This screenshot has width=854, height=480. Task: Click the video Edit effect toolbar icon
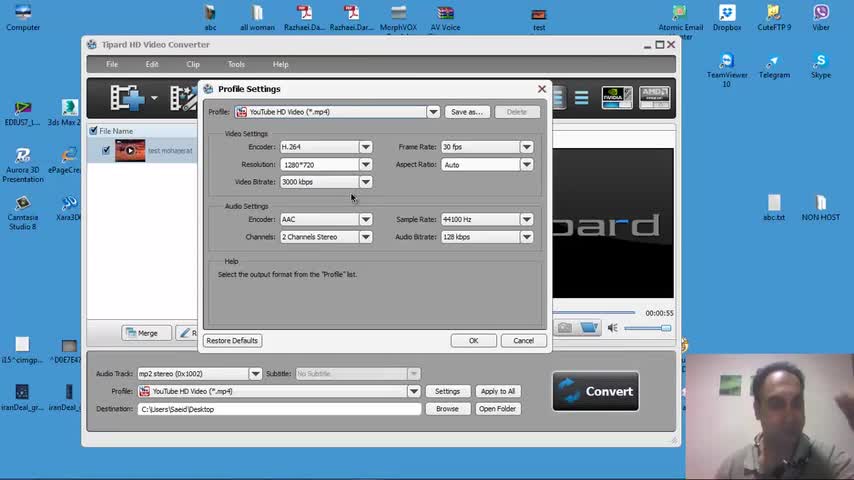pyautogui.click(x=184, y=98)
